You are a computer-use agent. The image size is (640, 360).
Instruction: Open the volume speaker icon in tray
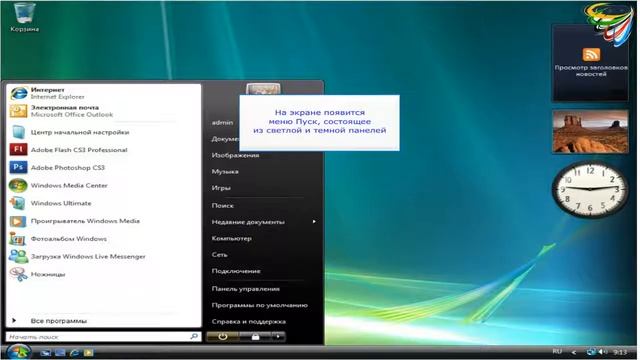coord(602,352)
